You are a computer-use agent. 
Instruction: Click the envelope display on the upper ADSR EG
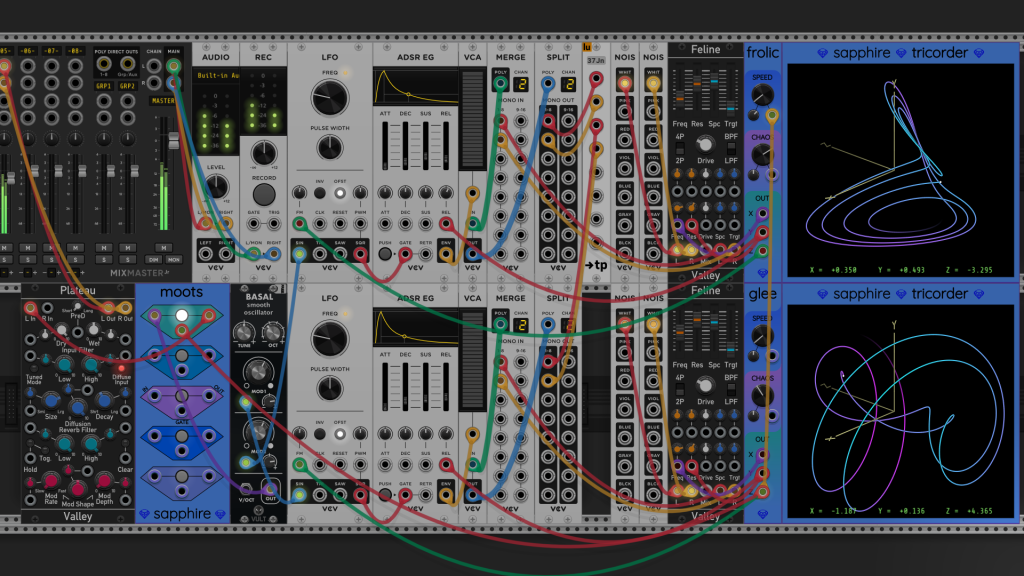point(415,87)
